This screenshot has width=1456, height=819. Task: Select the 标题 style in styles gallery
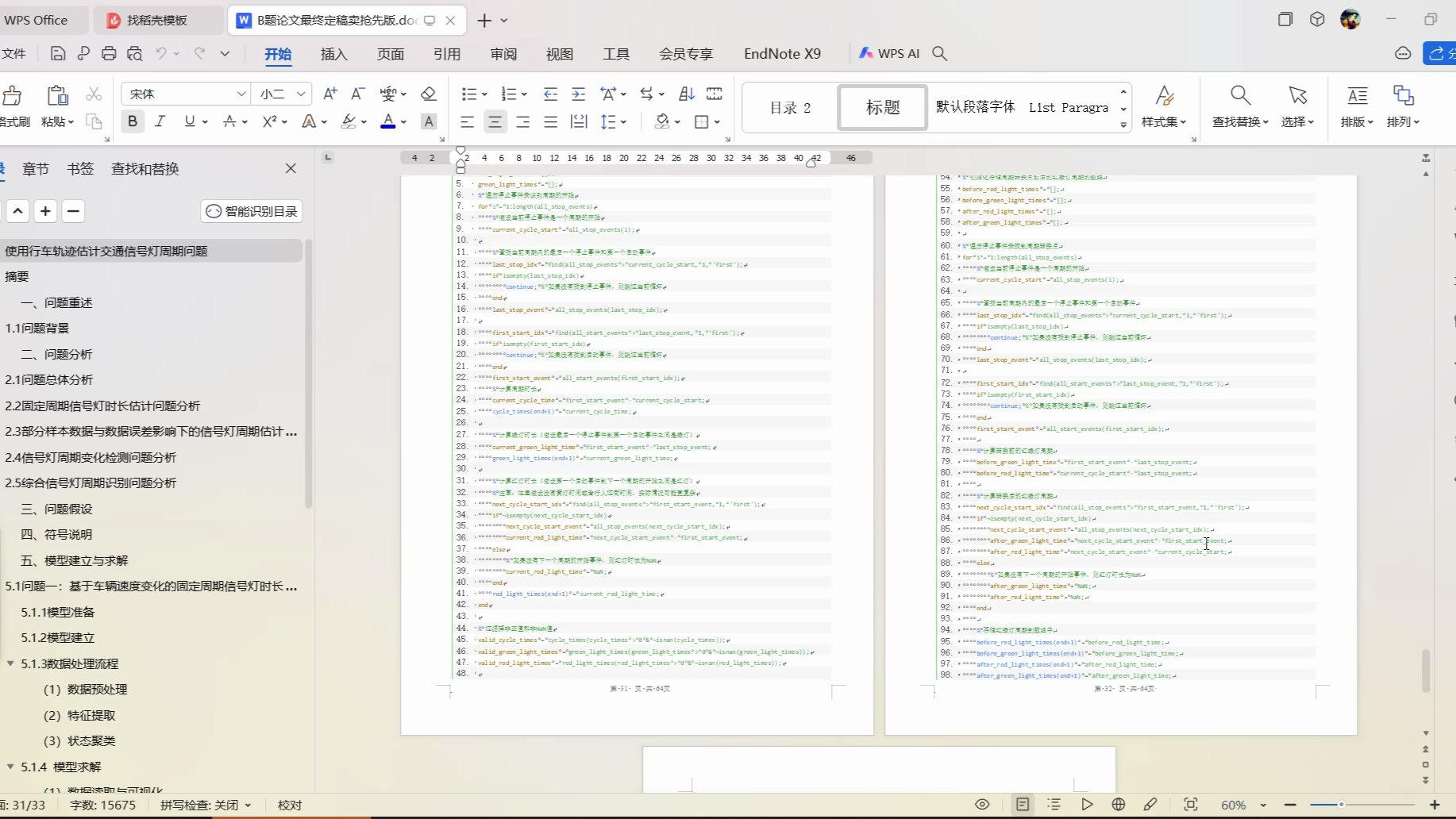point(882,107)
